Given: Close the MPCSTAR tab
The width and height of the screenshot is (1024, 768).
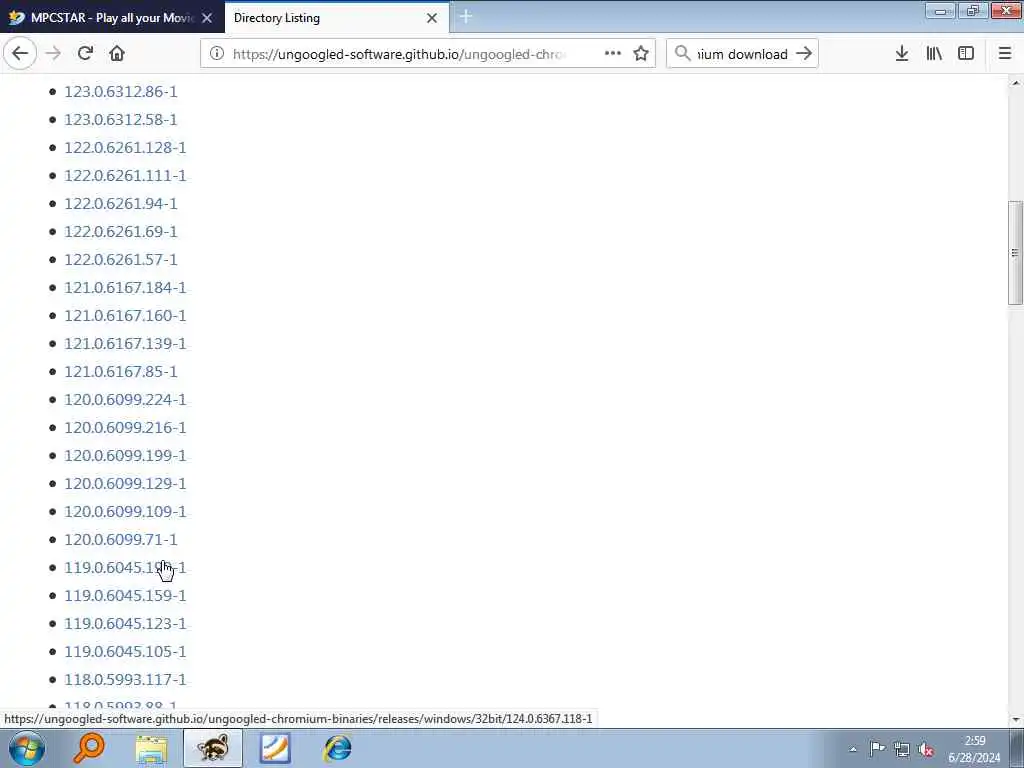Looking at the screenshot, I should pyautogui.click(x=207, y=18).
